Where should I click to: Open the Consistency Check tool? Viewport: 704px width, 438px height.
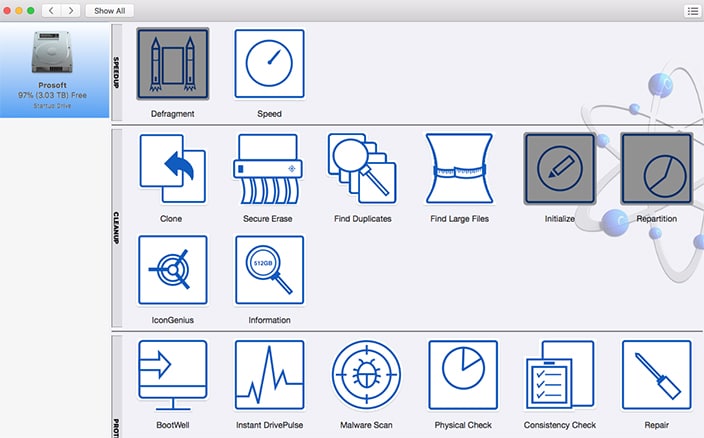pyautogui.click(x=560, y=375)
